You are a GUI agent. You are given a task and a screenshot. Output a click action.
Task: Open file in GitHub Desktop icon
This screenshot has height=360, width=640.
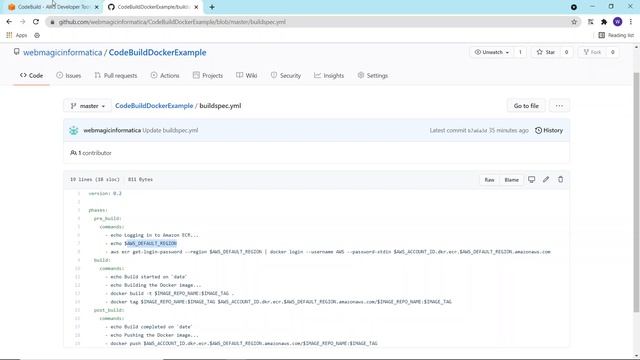point(531,179)
